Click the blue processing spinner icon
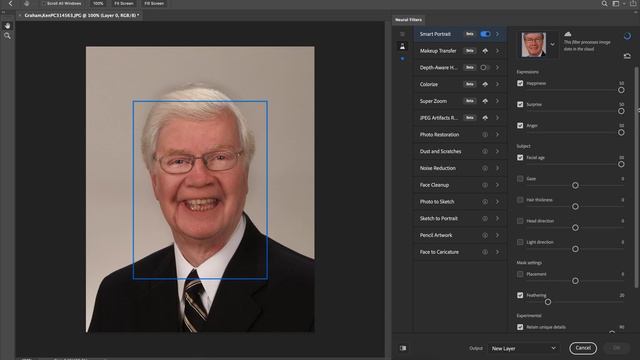Viewport: 640px width, 360px height. coord(627,36)
